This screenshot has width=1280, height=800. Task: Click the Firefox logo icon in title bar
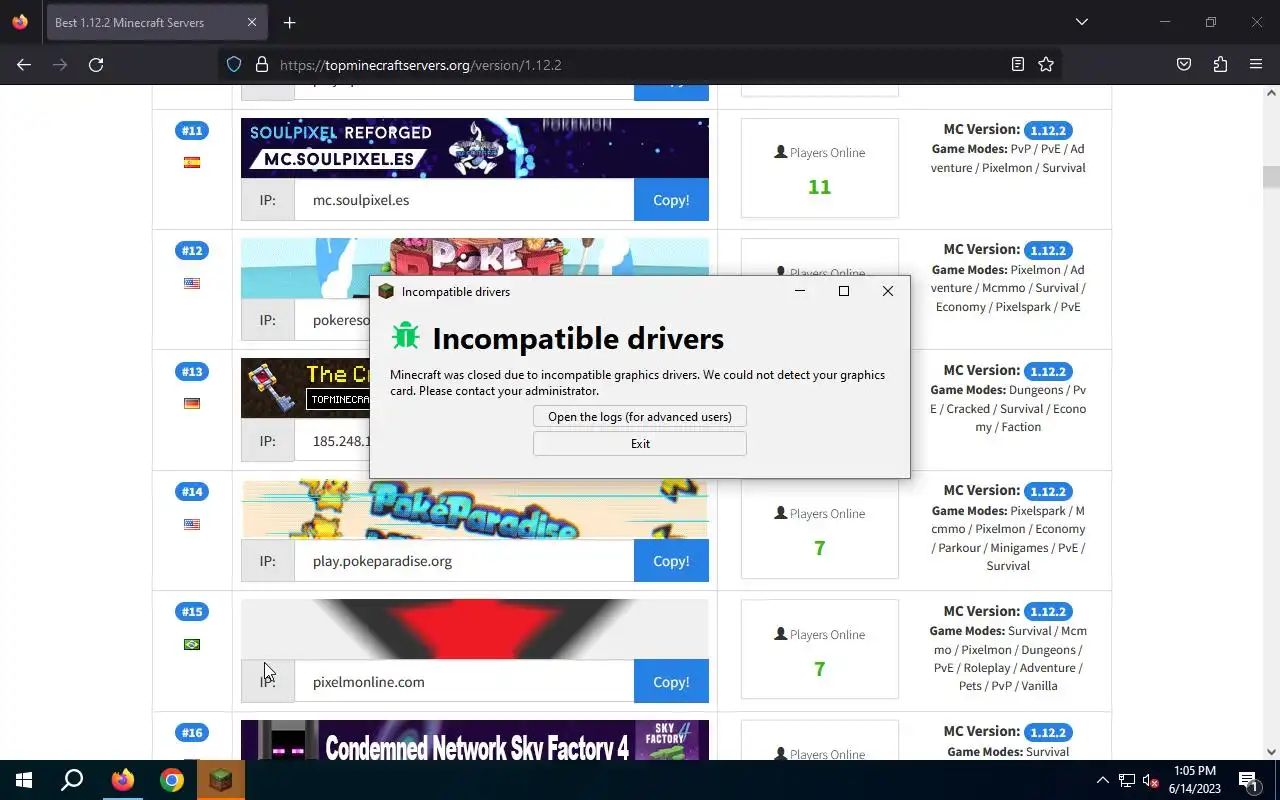[20, 22]
